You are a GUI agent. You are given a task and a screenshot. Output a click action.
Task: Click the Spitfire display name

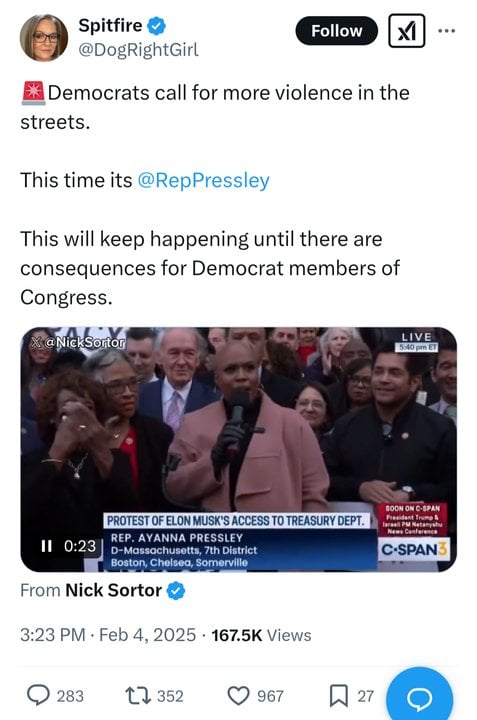[x=110, y=25]
